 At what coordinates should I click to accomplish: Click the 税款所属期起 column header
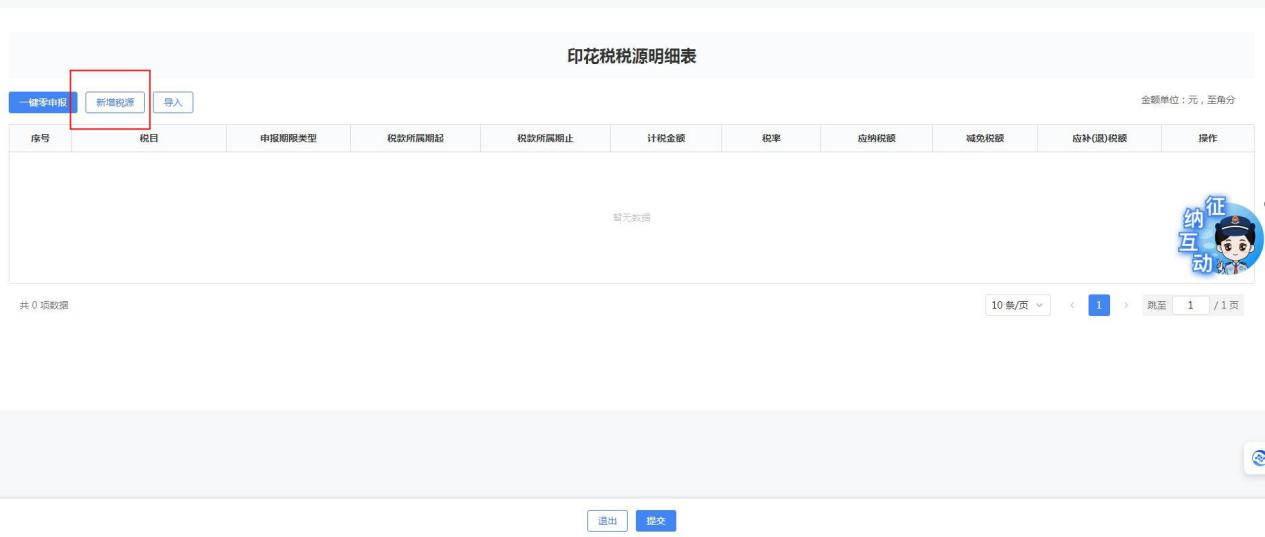coord(415,139)
